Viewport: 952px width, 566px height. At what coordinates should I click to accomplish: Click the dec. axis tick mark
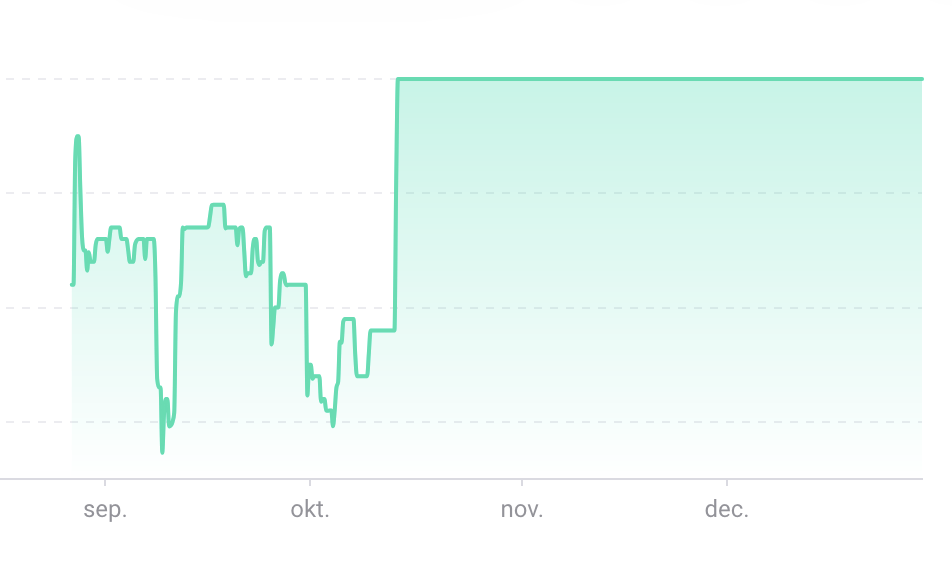(727, 482)
